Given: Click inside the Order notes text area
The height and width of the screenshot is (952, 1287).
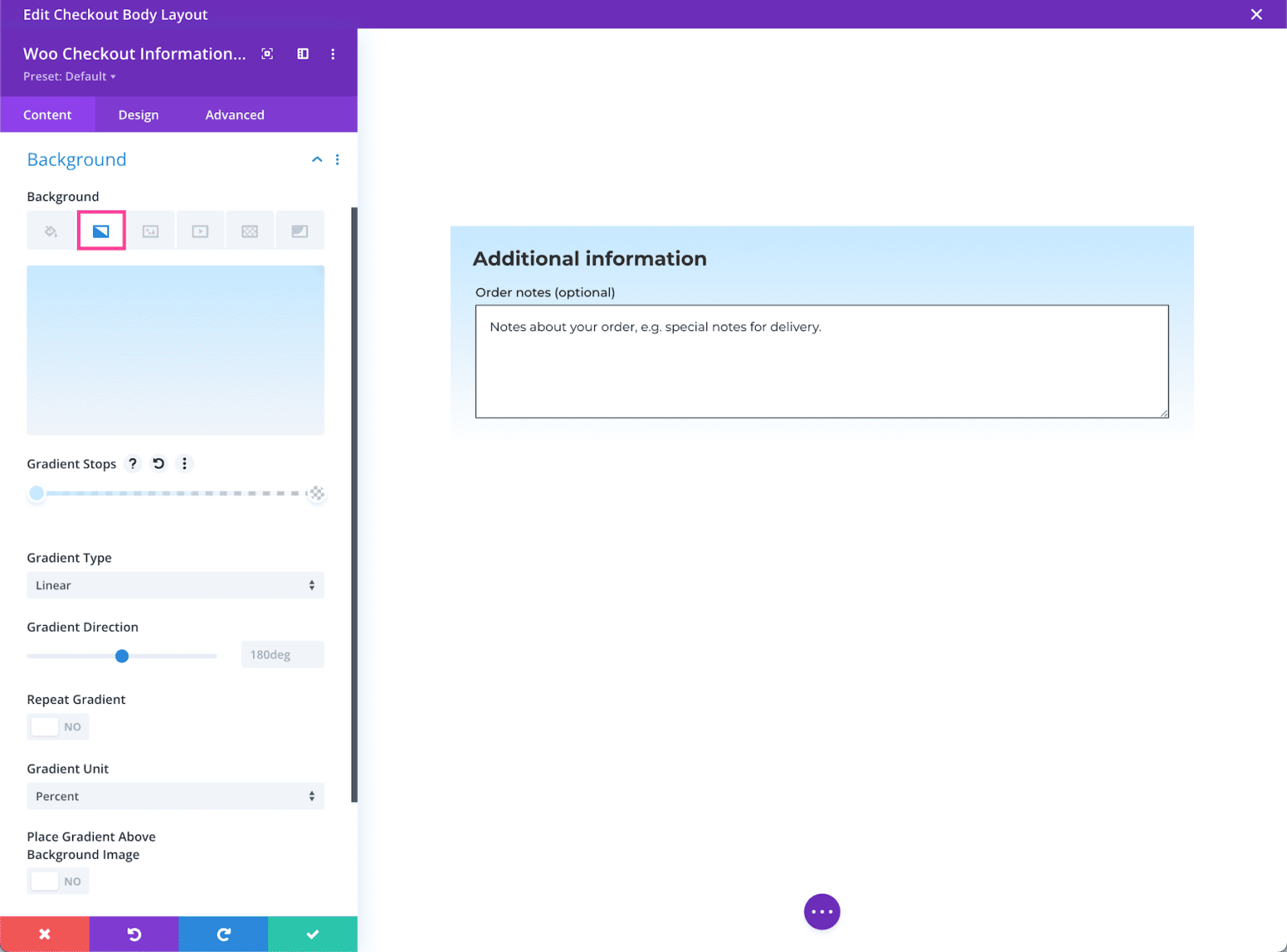Looking at the screenshot, I should [821, 362].
